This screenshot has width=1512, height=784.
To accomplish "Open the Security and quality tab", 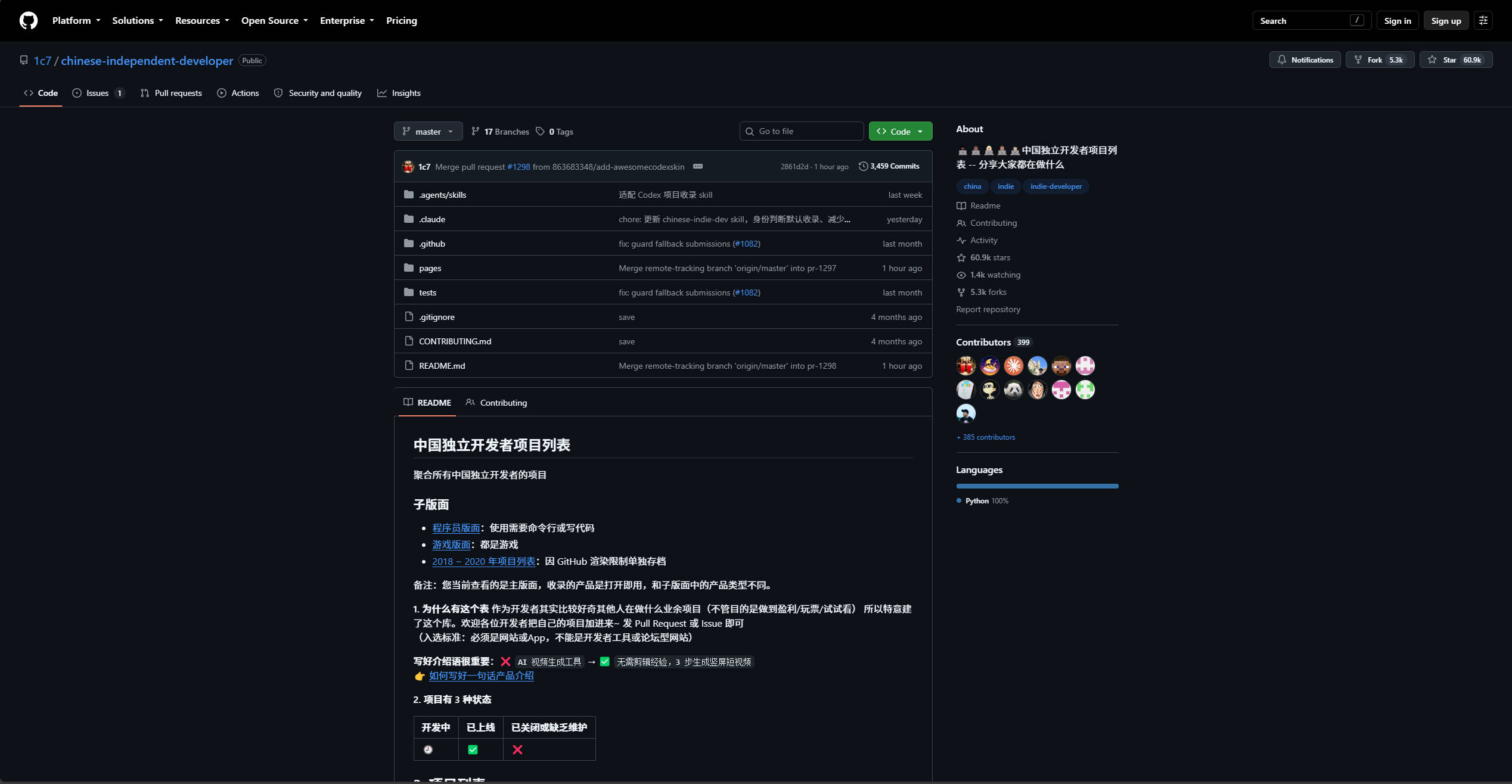I will pos(318,93).
